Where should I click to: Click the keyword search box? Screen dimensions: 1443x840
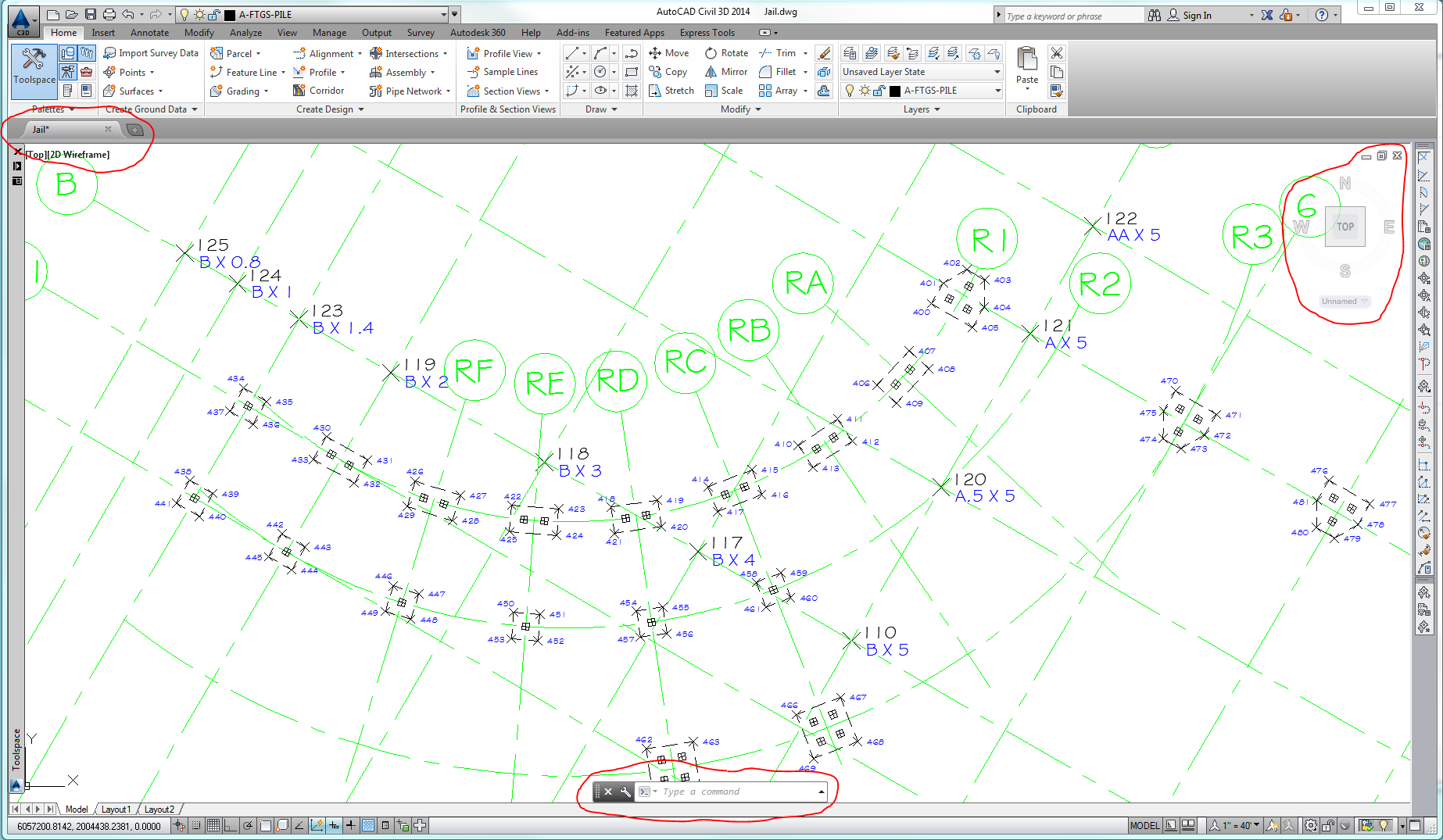(1073, 16)
